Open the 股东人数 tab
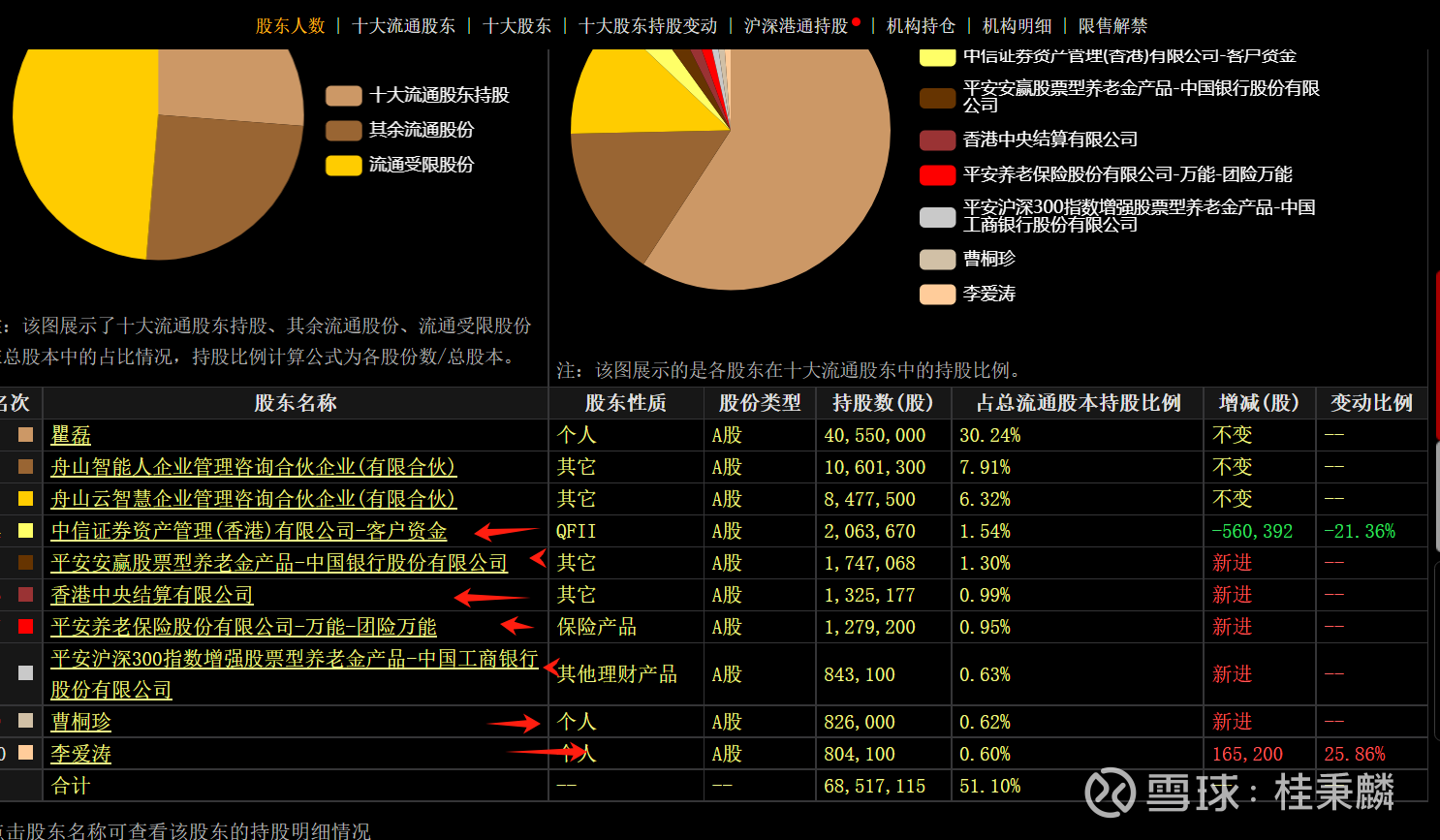 [290, 26]
